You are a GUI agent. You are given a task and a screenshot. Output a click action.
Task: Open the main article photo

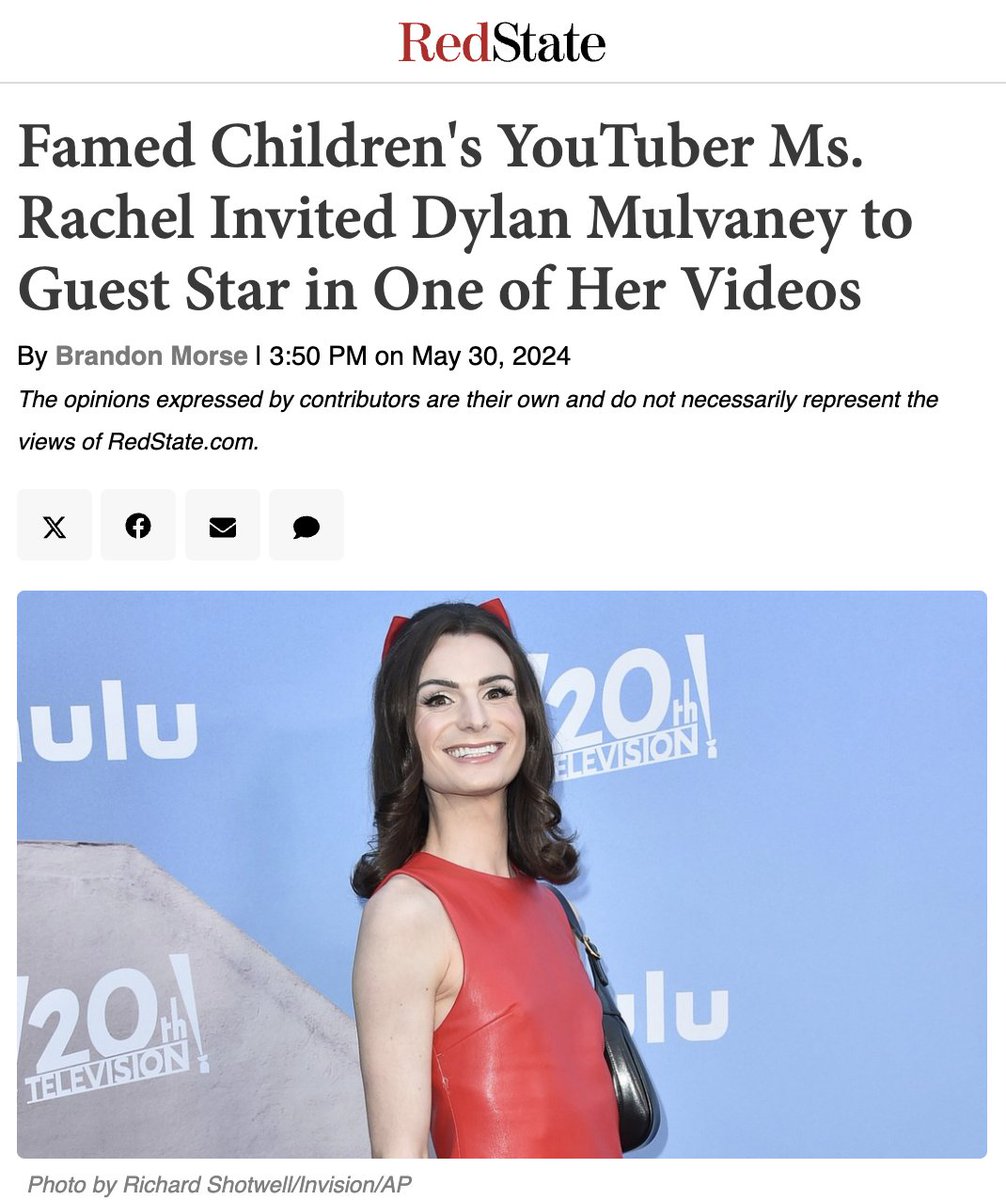[x=502, y=874]
